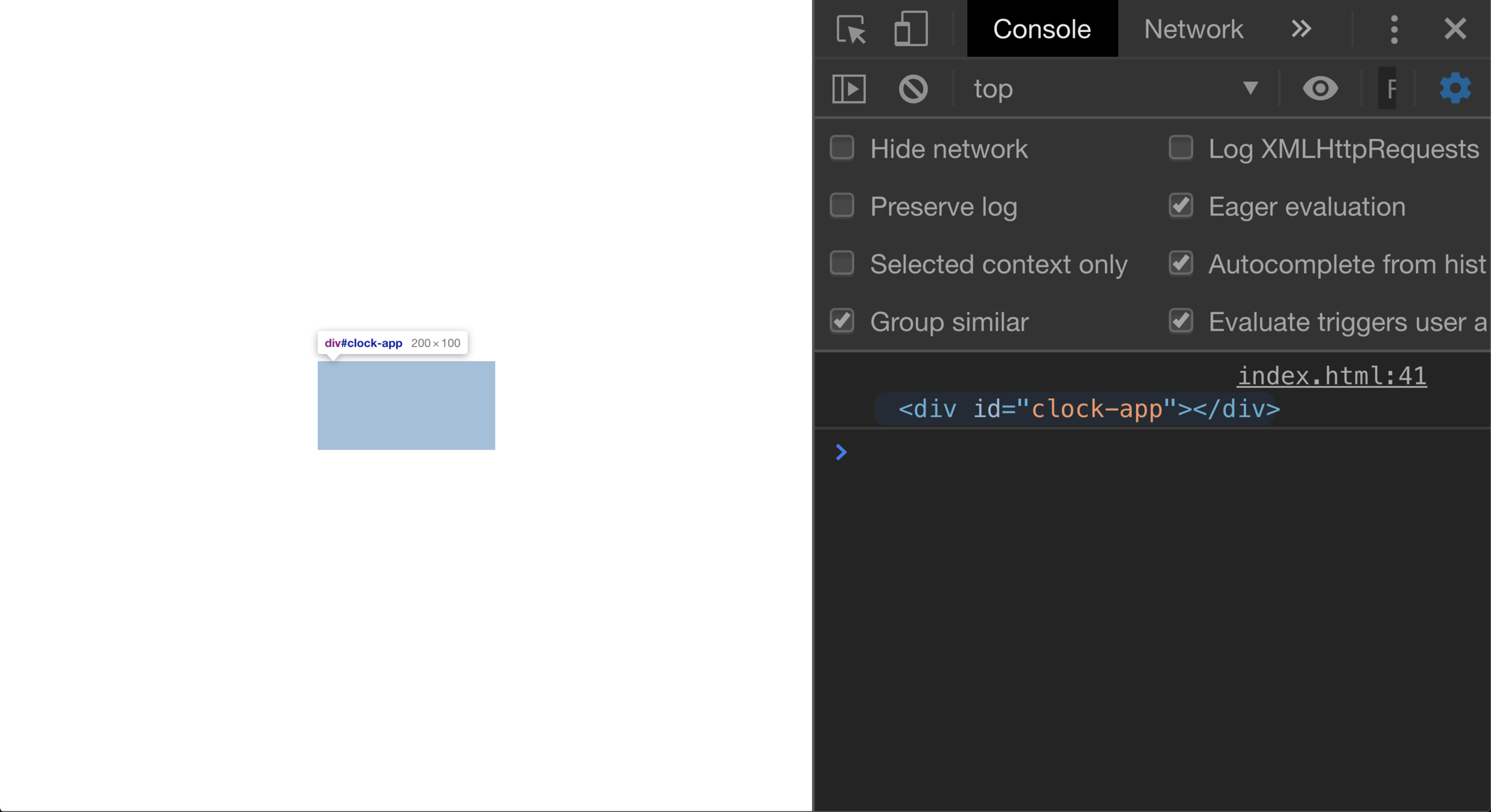Image resolution: width=1491 pixels, height=812 pixels.
Task: Open the three-dot DevTools menu
Action: tap(1394, 29)
